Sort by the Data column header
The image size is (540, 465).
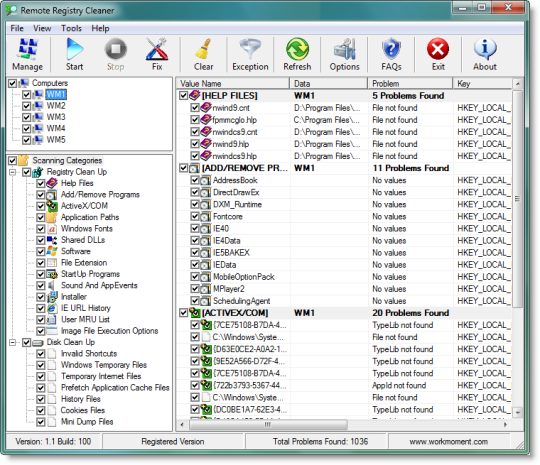tap(329, 83)
